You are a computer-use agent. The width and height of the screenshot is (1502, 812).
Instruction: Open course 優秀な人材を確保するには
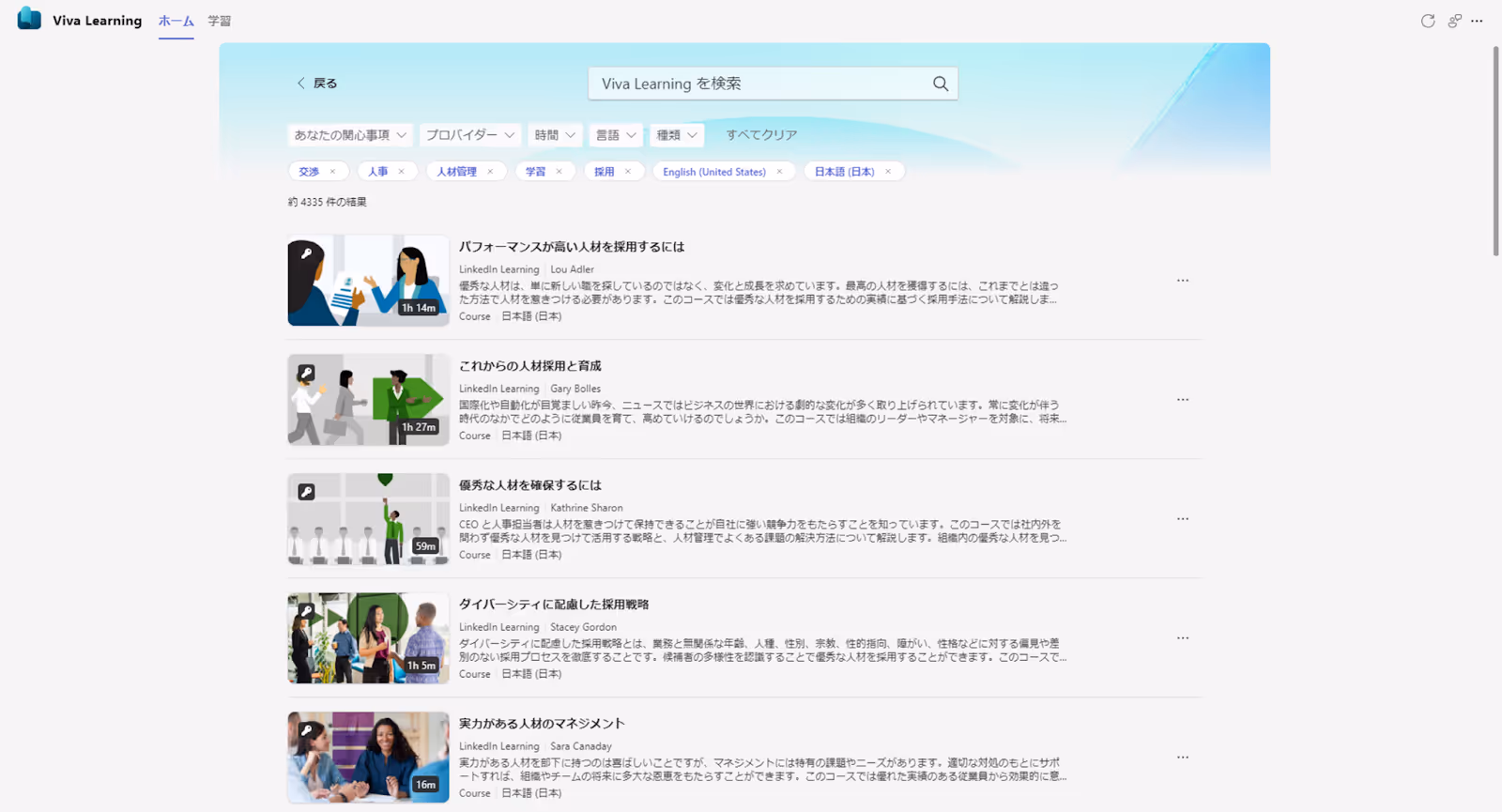point(530,485)
